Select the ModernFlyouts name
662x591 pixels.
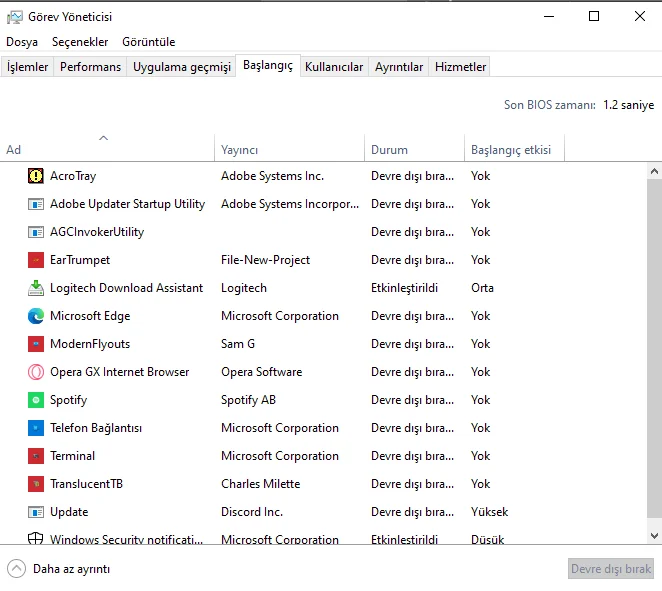pos(90,344)
